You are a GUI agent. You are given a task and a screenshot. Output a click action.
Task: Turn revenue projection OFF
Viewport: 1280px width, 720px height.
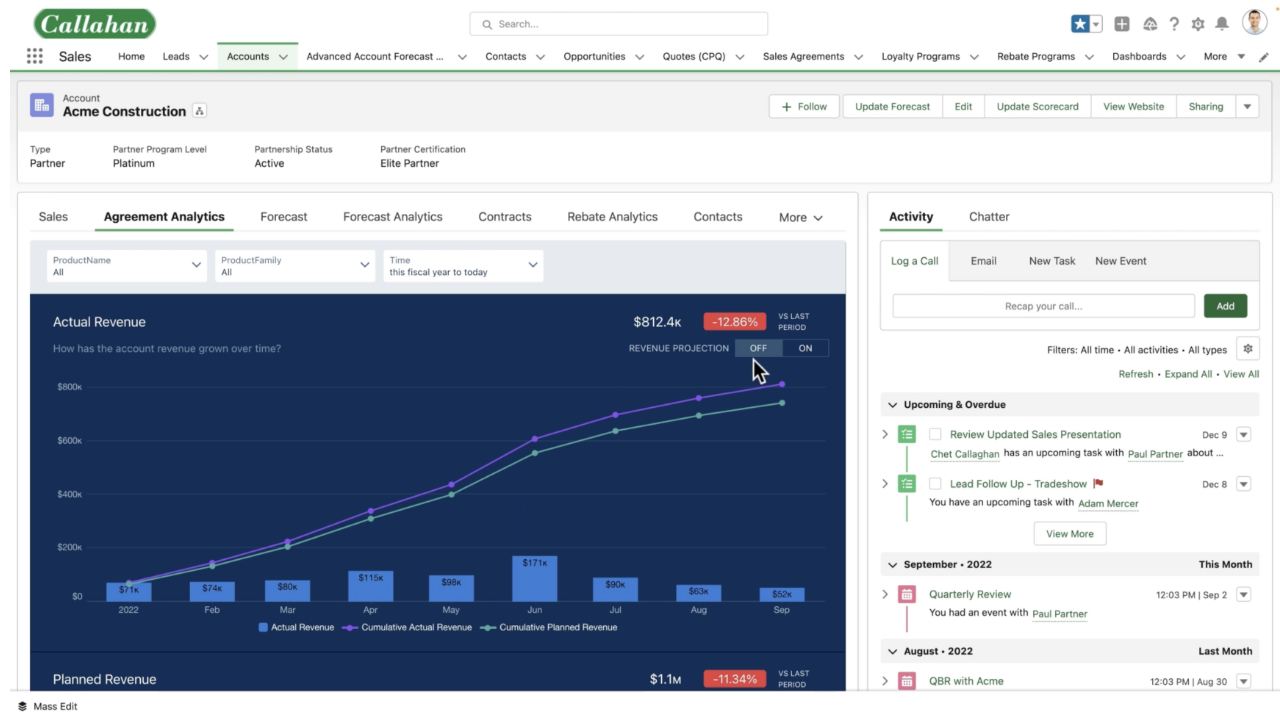(x=758, y=348)
